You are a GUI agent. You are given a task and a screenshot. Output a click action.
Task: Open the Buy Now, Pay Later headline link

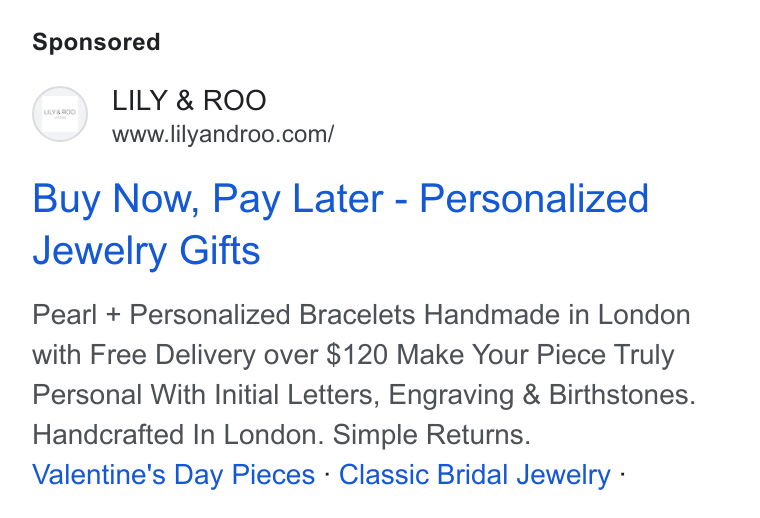340,224
